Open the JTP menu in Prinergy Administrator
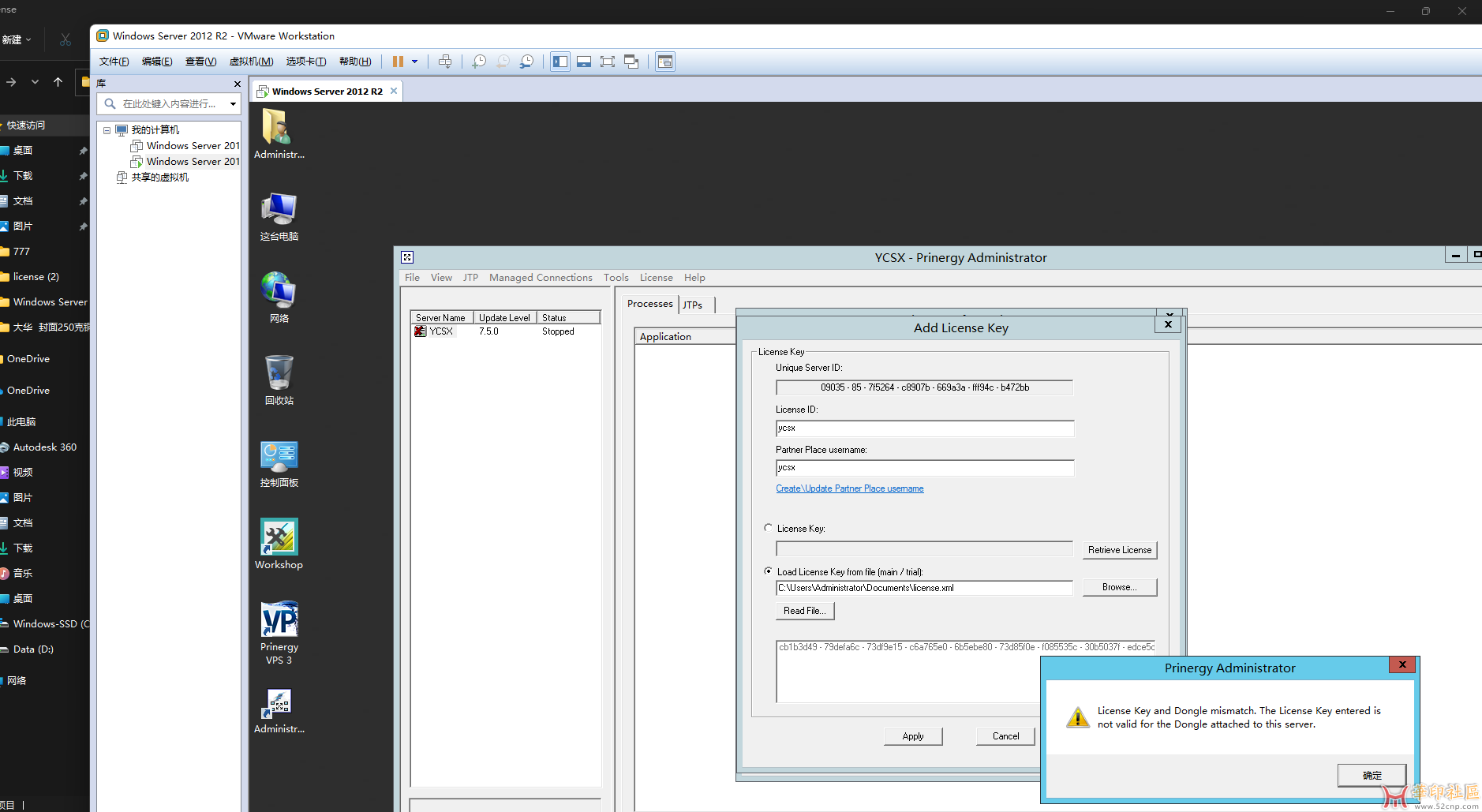This screenshot has height=812, width=1482. pos(470,278)
